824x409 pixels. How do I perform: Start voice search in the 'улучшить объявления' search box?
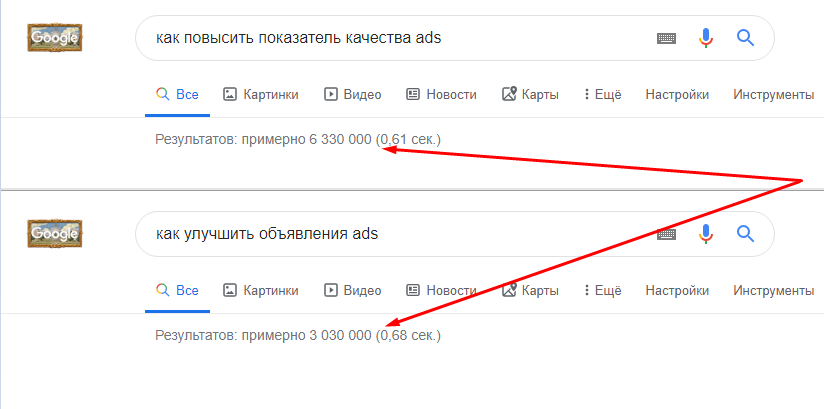[x=706, y=234]
